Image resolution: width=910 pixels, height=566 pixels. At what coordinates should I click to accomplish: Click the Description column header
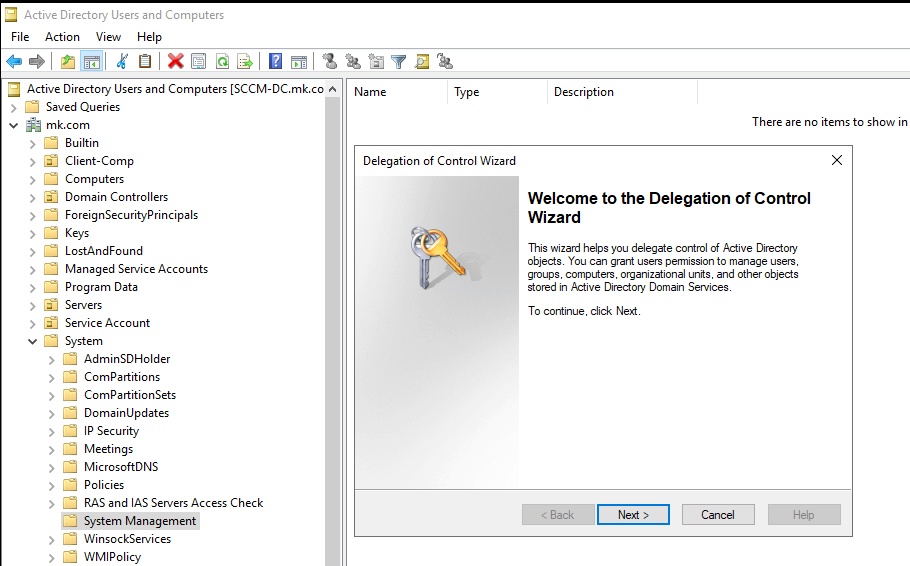tap(584, 92)
